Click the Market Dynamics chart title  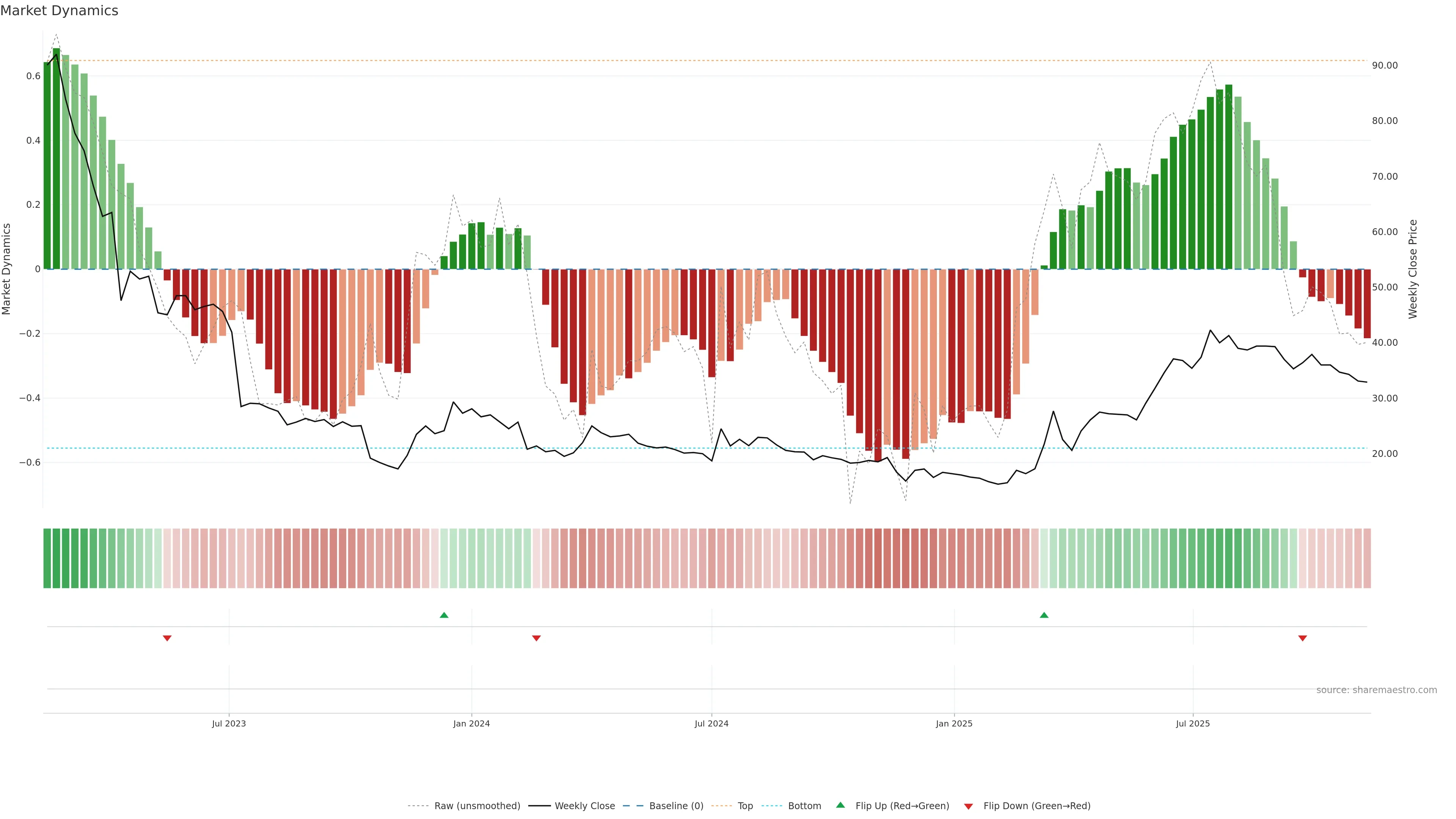point(60,11)
